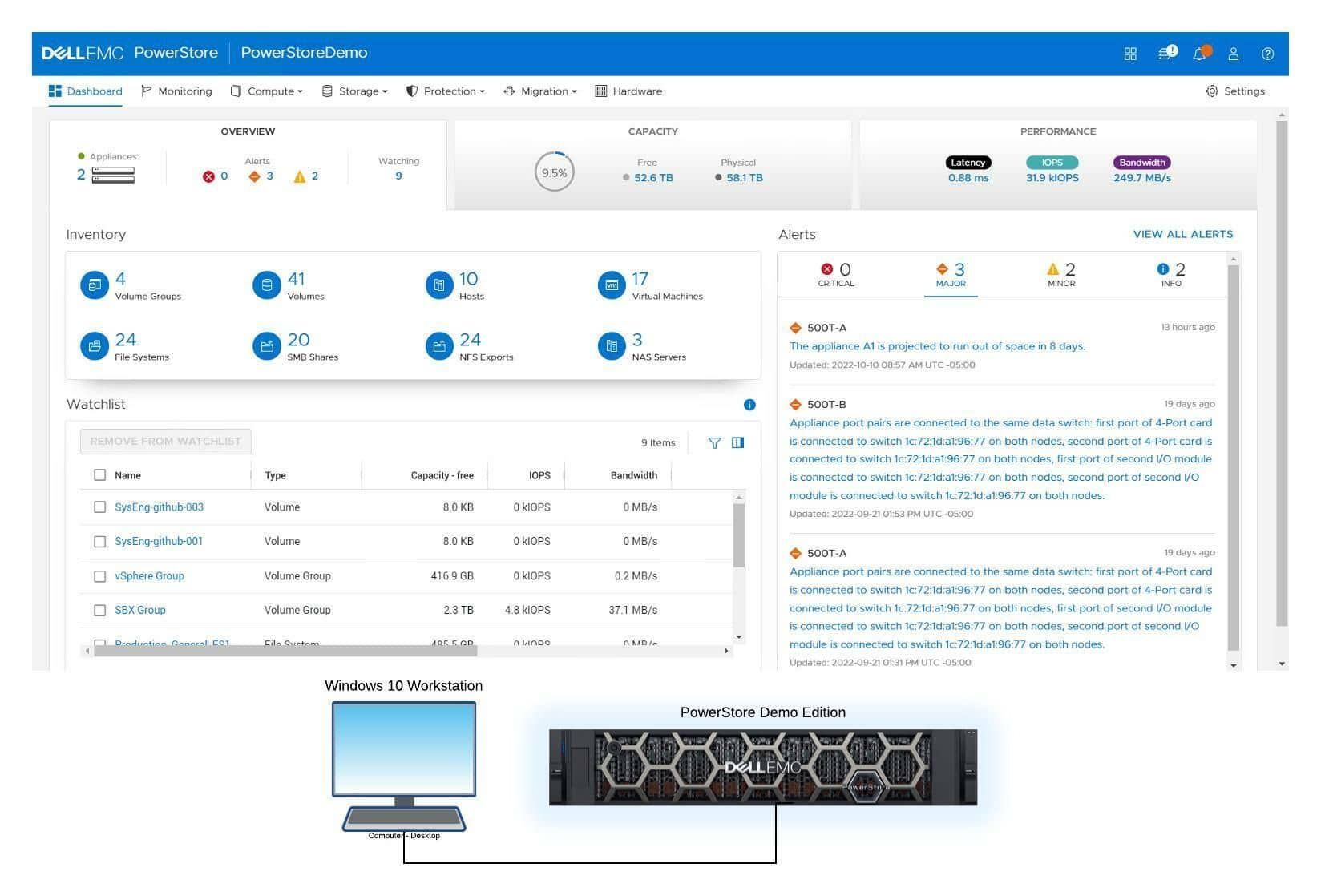Click REMOVE FROM WATCHLIST button

[165, 442]
